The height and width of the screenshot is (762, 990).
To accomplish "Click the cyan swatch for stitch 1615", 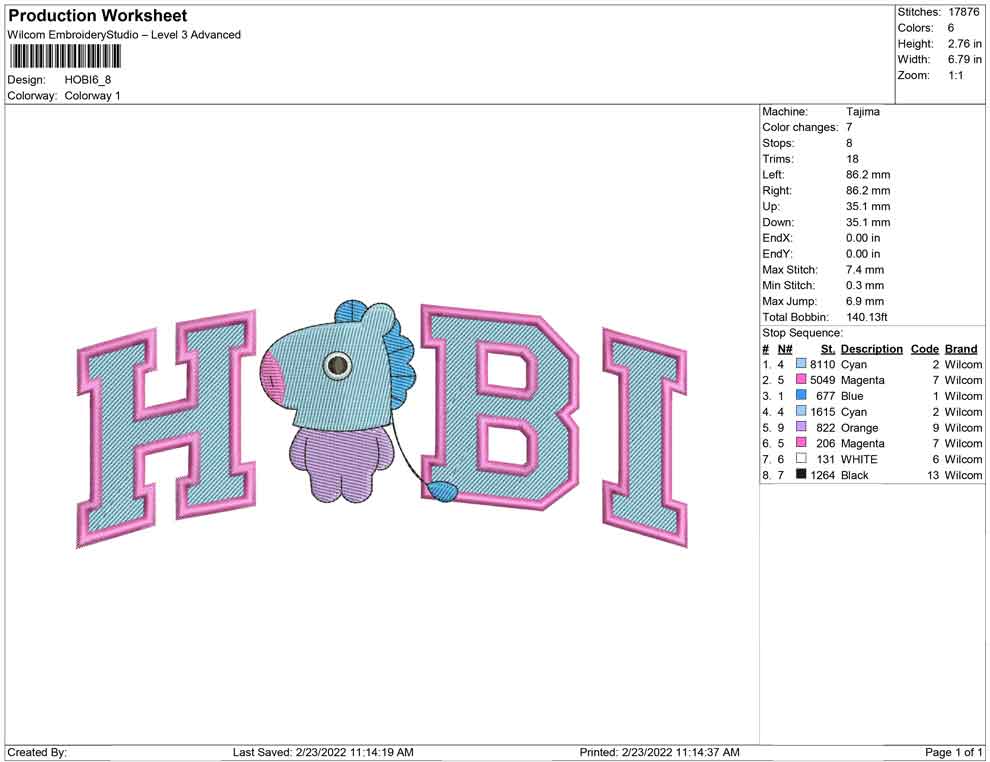I will tap(801, 411).
